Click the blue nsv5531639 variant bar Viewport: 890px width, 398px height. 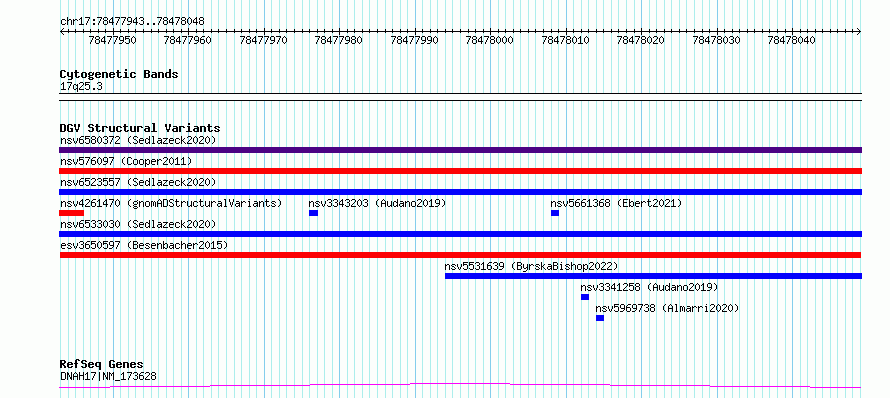click(x=653, y=276)
